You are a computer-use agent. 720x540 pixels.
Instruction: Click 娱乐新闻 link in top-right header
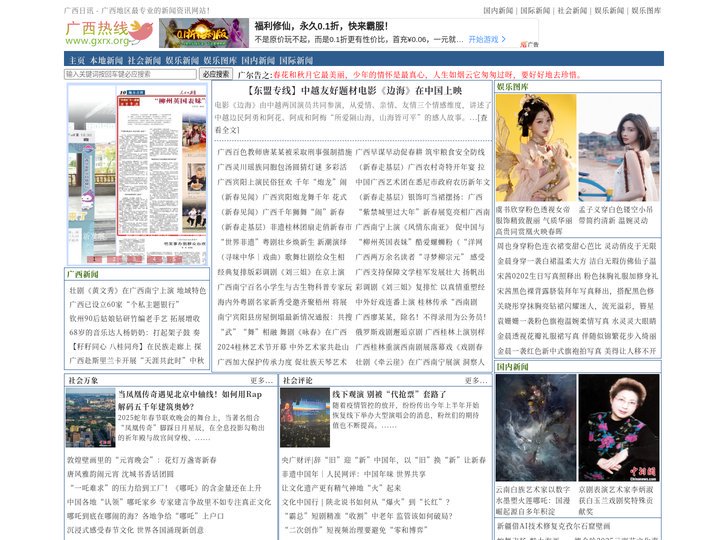pyautogui.click(x=609, y=11)
